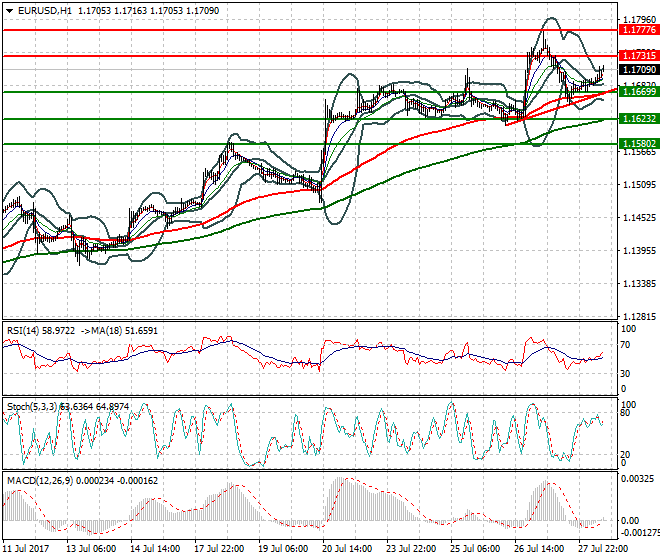Select the Stochastic 80 level axis label
This screenshot has width=660, height=560.
coord(625,413)
